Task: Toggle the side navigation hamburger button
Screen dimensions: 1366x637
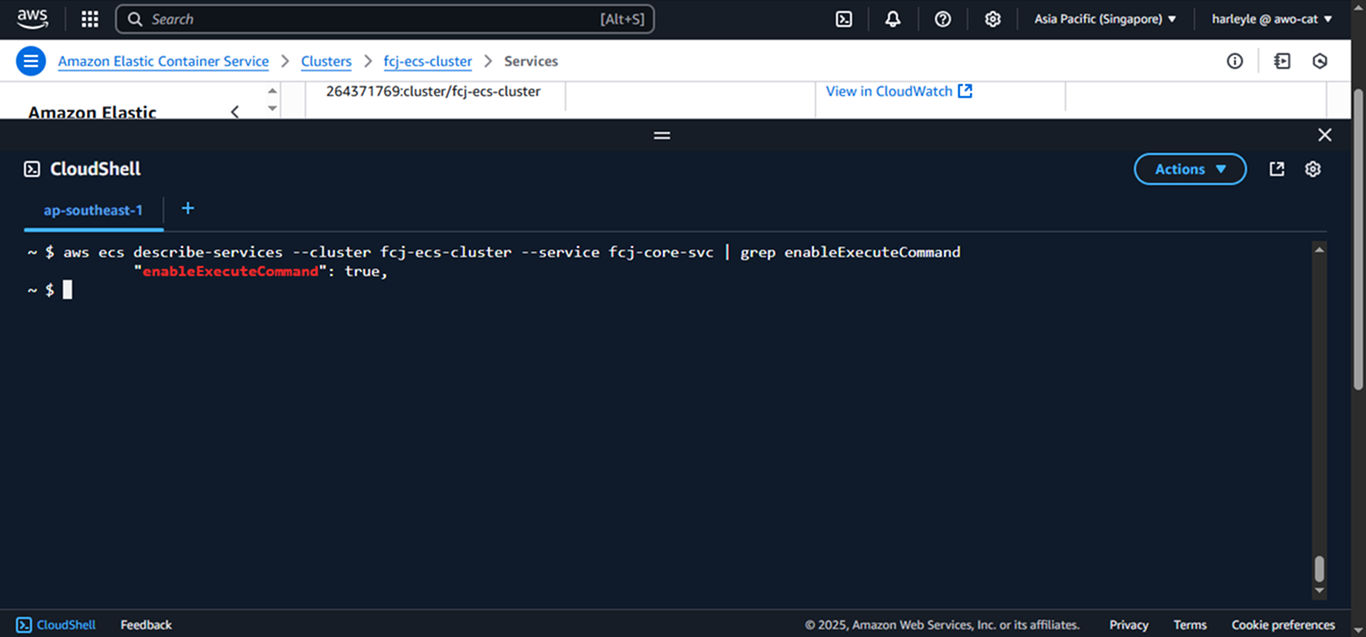Action: click(x=31, y=61)
